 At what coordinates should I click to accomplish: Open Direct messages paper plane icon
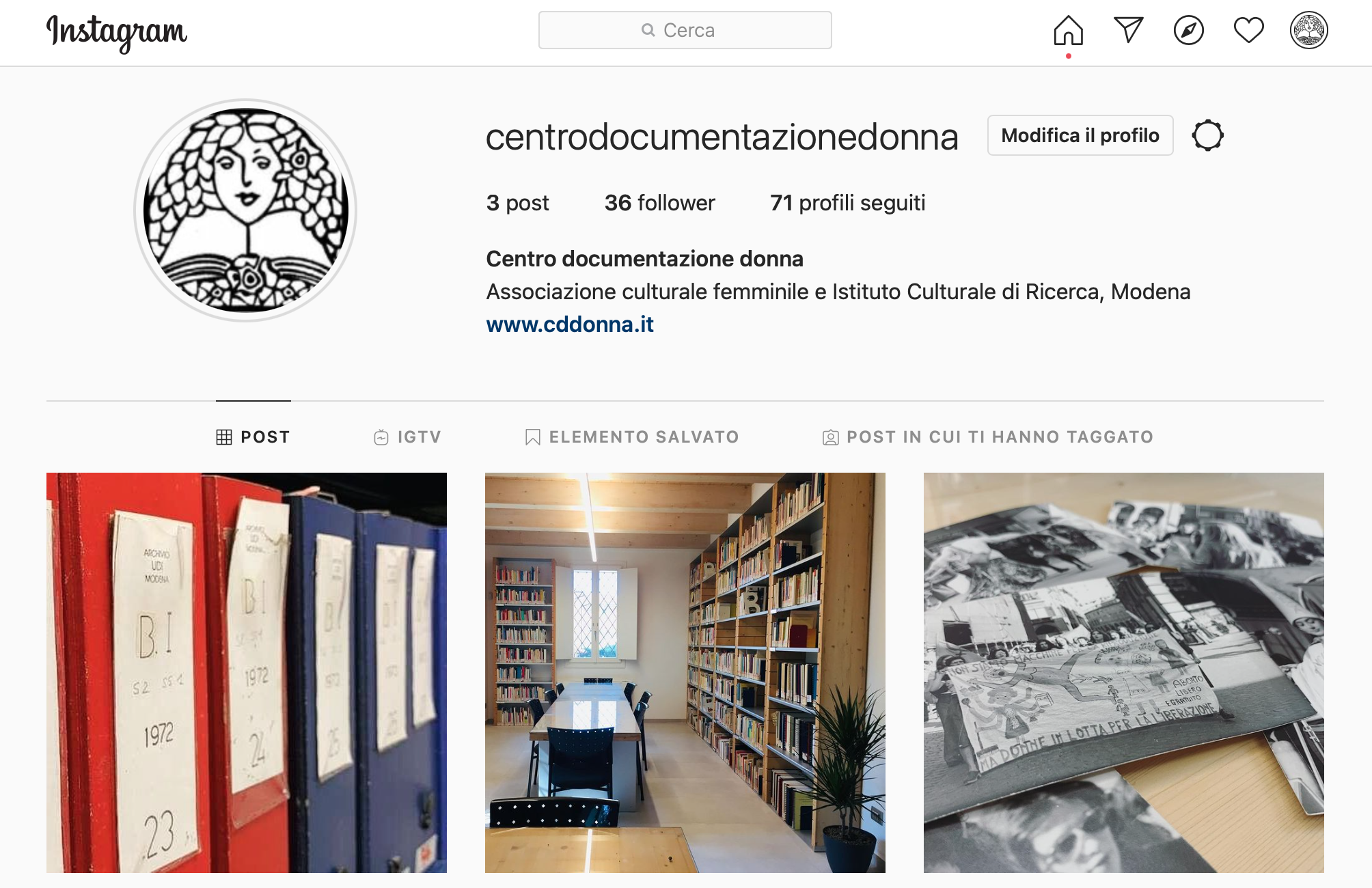point(1129,30)
